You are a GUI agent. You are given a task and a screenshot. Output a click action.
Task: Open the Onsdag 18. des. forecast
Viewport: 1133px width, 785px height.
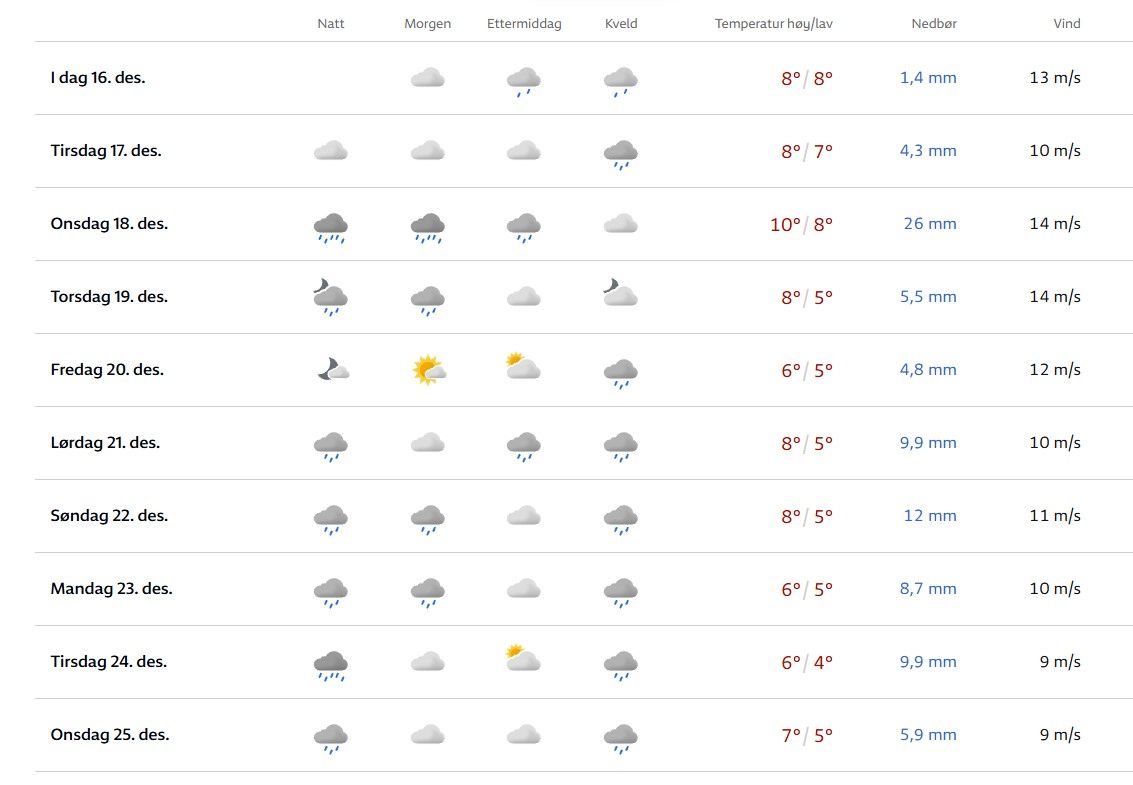(109, 224)
